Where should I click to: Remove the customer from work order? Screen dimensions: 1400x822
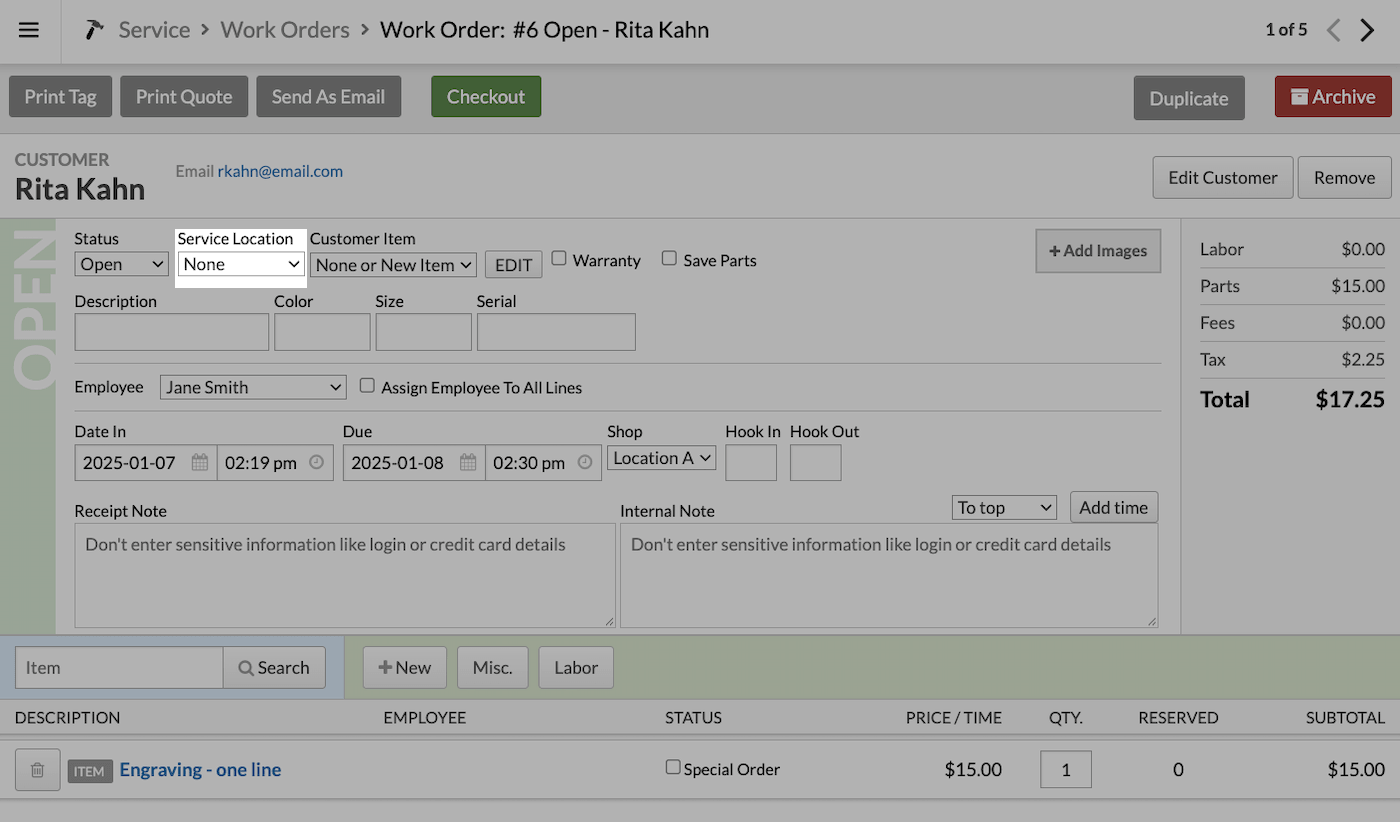point(1344,177)
